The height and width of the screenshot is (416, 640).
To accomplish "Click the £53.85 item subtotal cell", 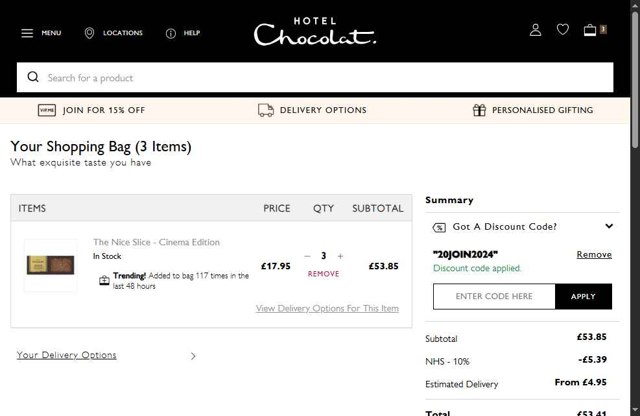I will click(383, 266).
